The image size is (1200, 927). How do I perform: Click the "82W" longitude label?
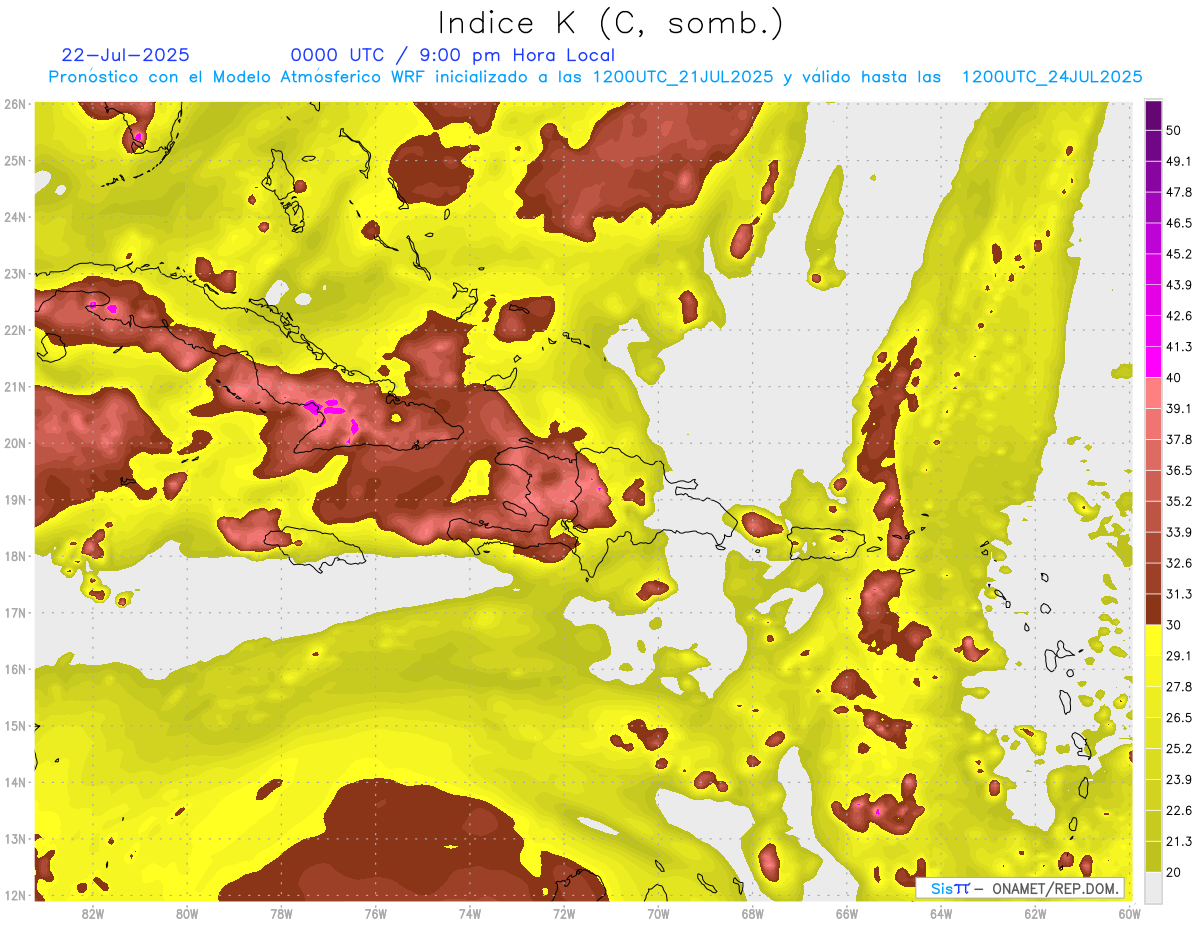click(93, 914)
